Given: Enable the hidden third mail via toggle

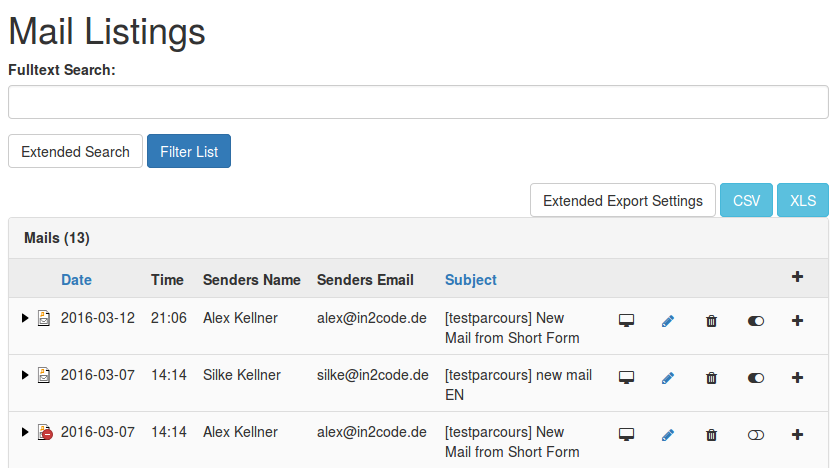Looking at the screenshot, I should click(x=756, y=435).
